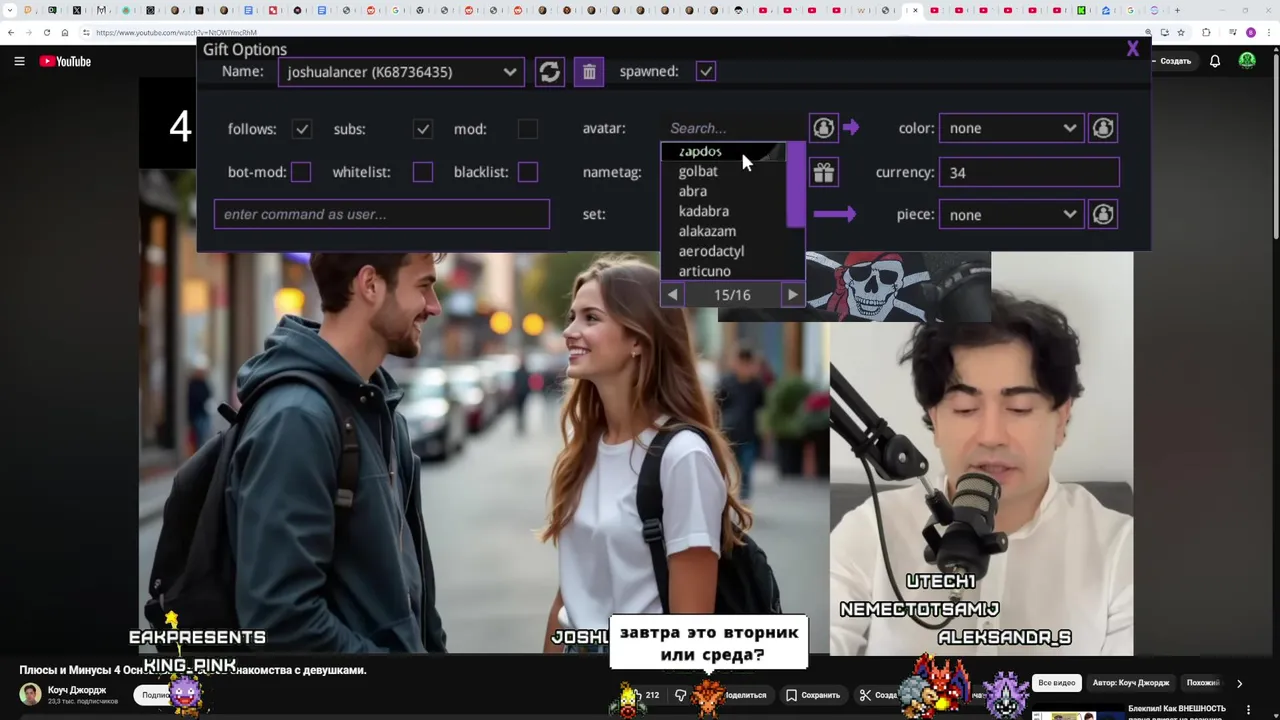
Task: Click the trash delete user icon
Action: click(589, 72)
